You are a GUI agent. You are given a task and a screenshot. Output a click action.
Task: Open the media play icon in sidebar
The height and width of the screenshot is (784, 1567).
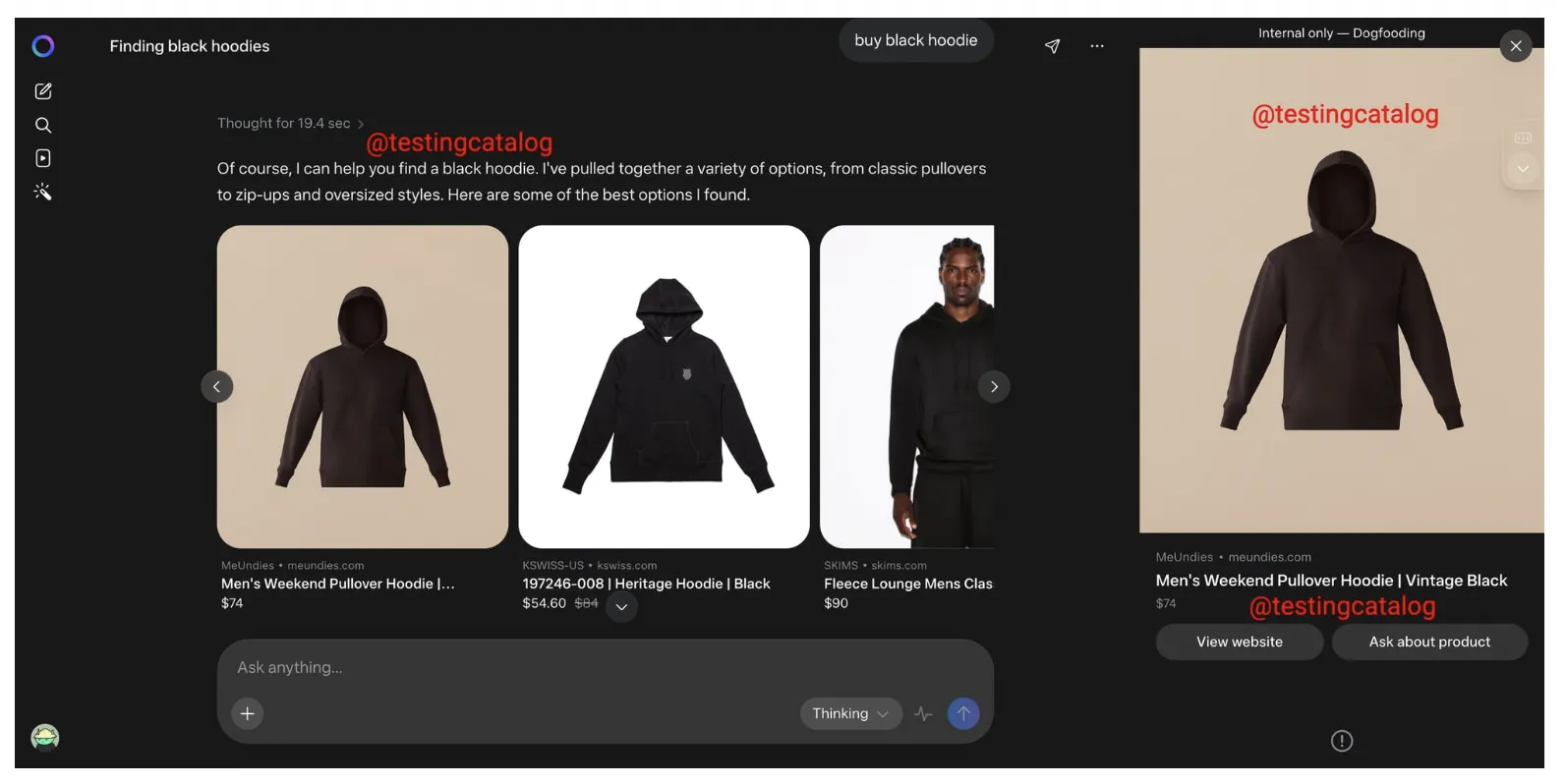pyautogui.click(x=43, y=158)
